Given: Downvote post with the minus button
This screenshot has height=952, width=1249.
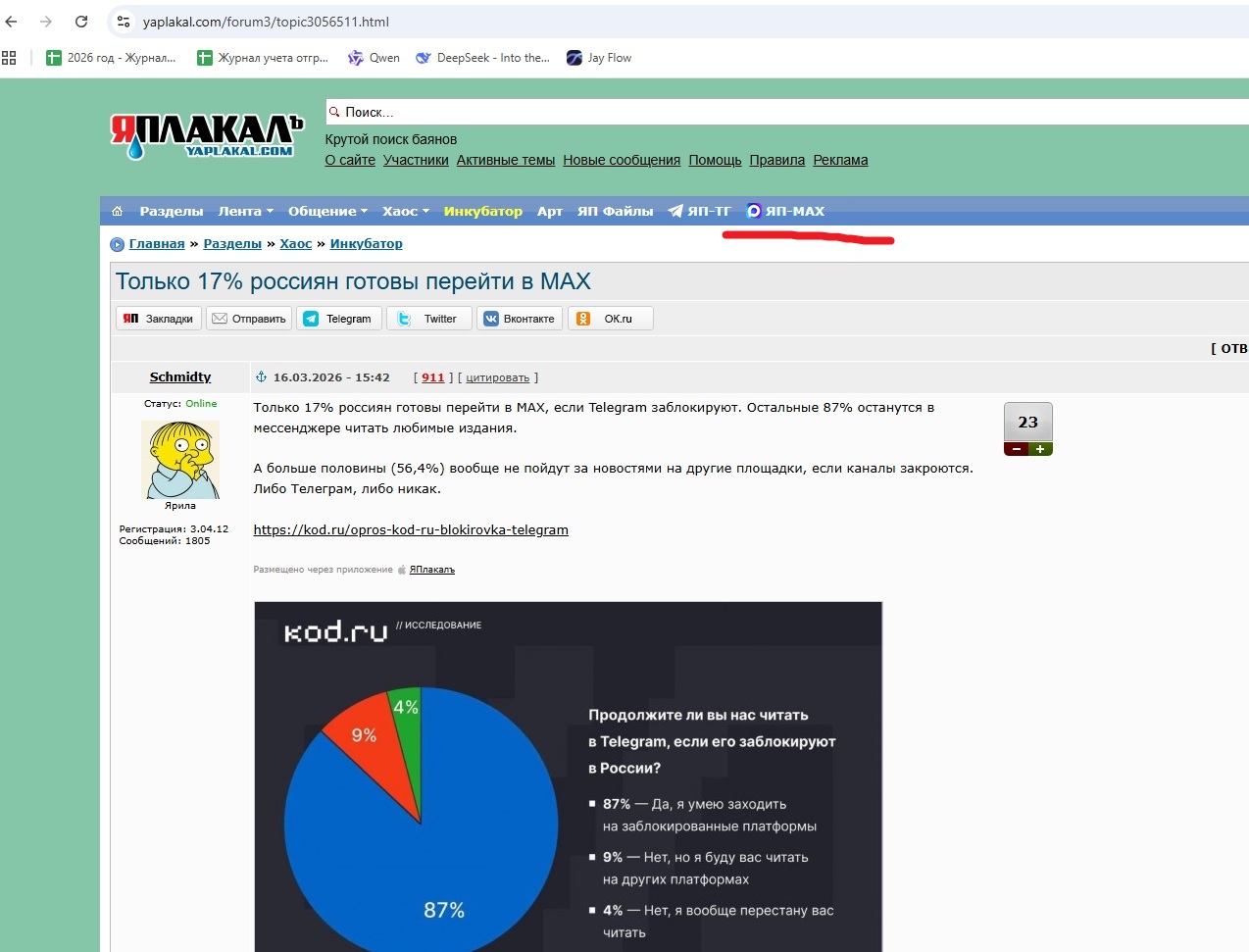Looking at the screenshot, I should pos(1016,449).
